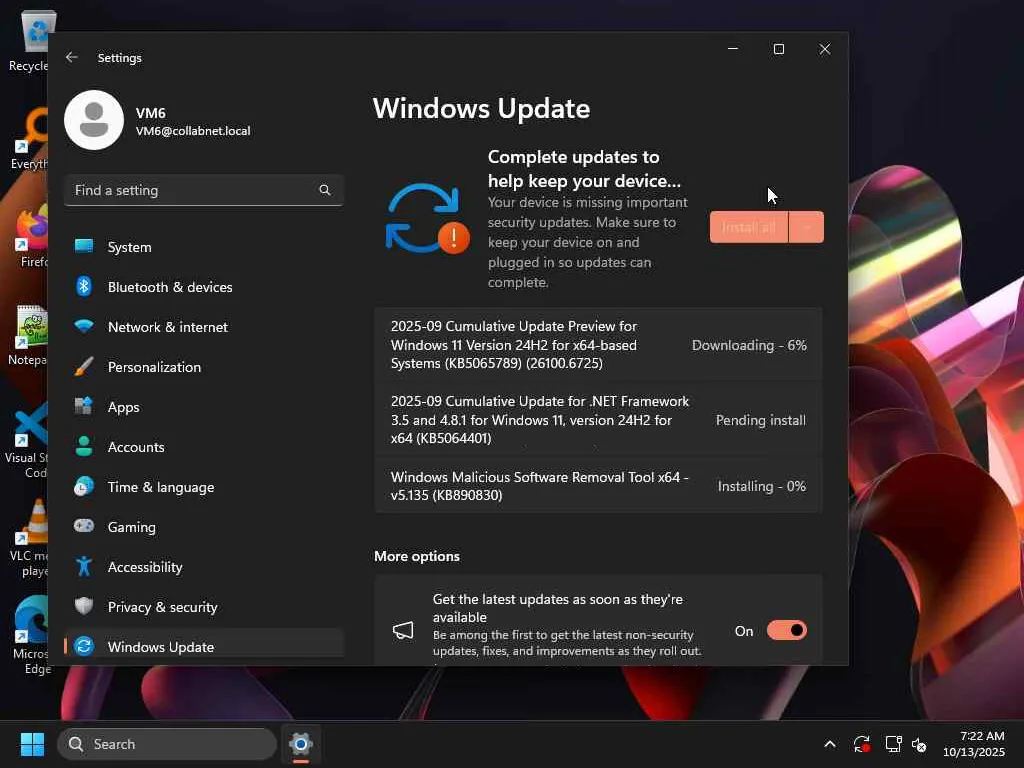Open the Apps settings page
1024x768 pixels.
[204, 407]
